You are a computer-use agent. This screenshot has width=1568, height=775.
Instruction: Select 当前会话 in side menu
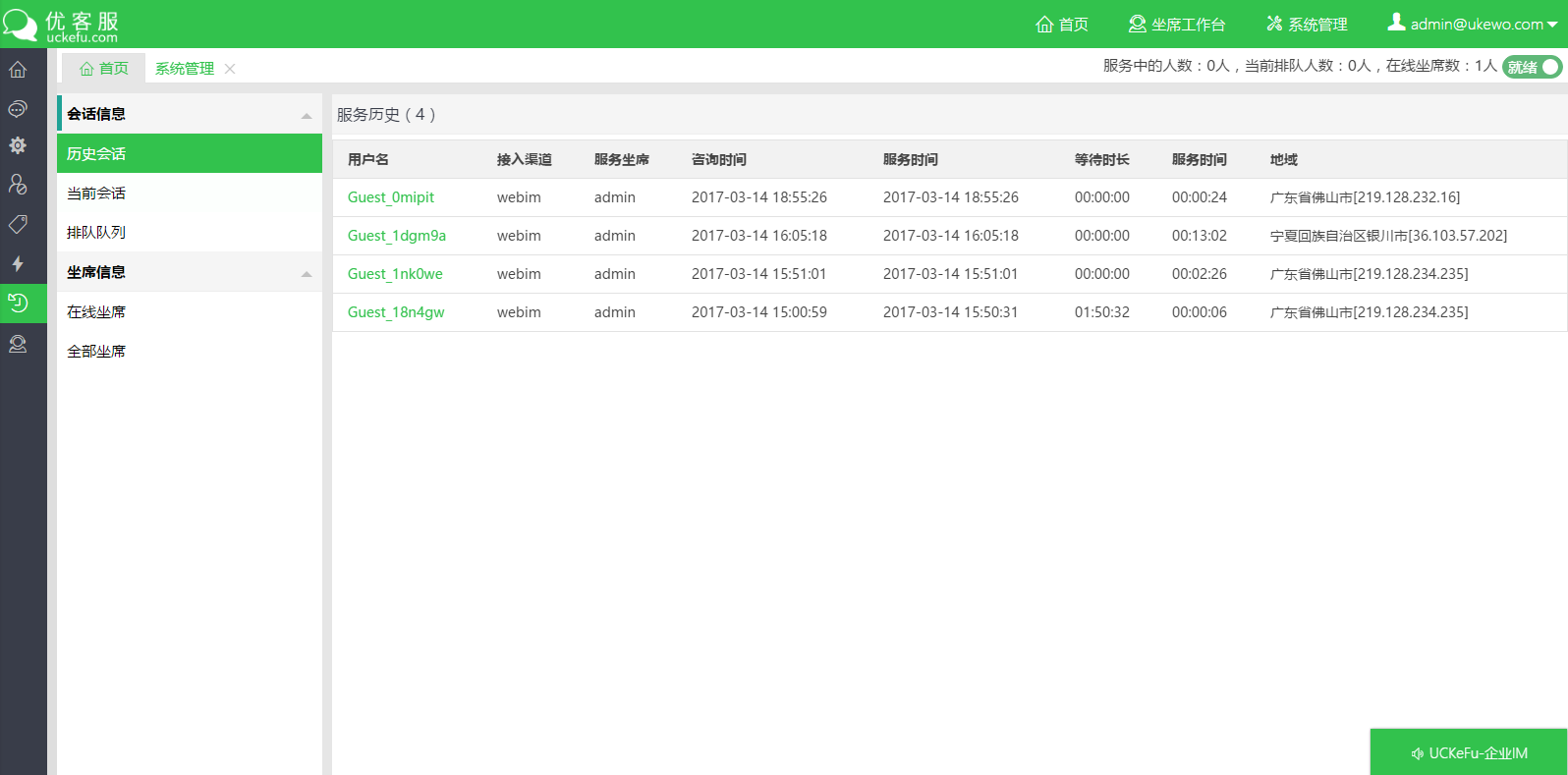[x=190, y=193]
